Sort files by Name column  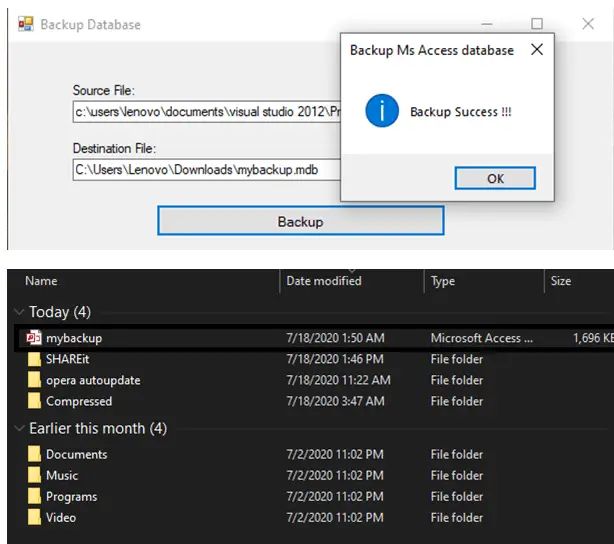point(41,281)
